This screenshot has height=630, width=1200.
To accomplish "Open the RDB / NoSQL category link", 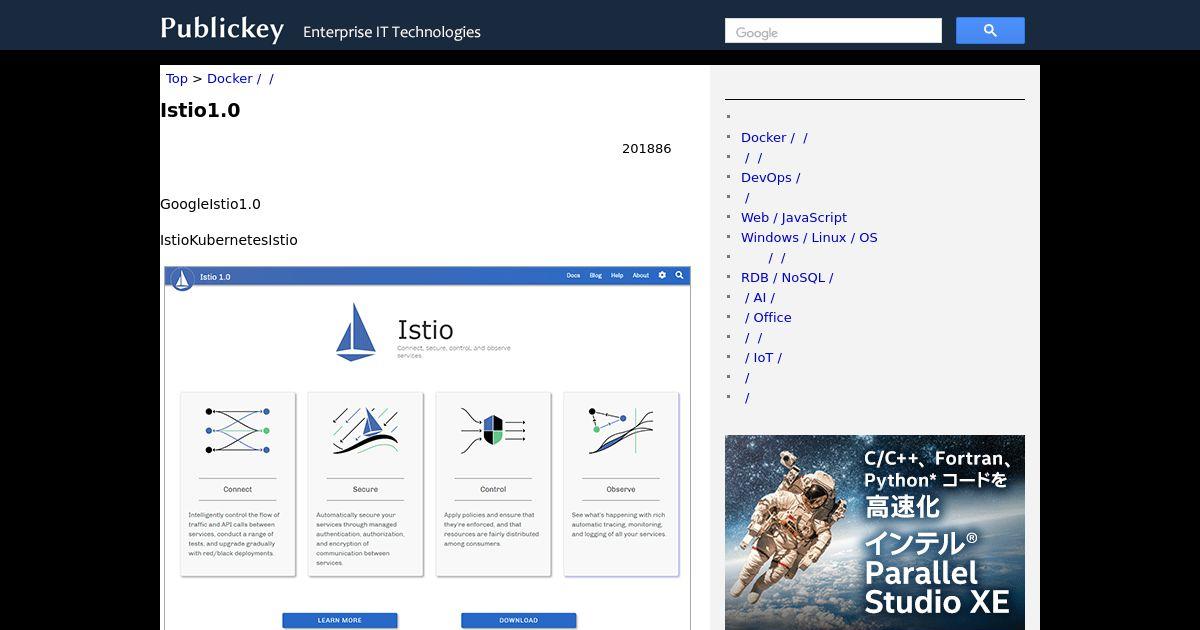I will pos(787,277).
